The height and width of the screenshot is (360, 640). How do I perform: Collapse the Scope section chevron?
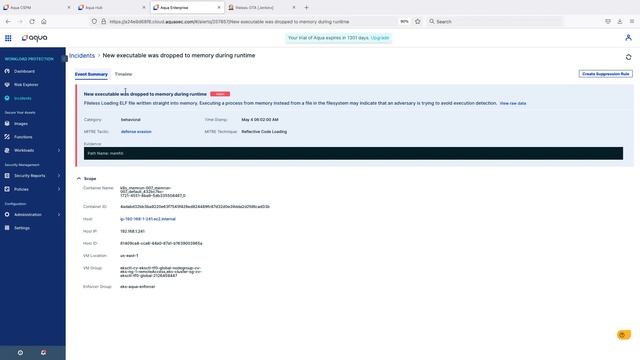point(79,178)
